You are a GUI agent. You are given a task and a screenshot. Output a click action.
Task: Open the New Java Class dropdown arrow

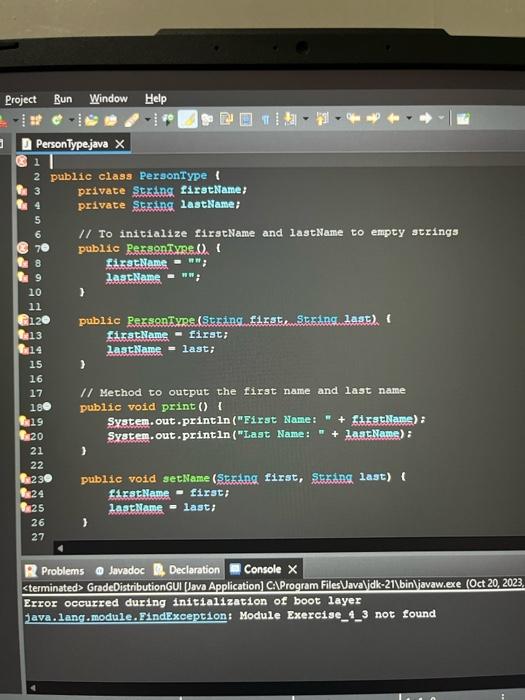tap(71, 120)
